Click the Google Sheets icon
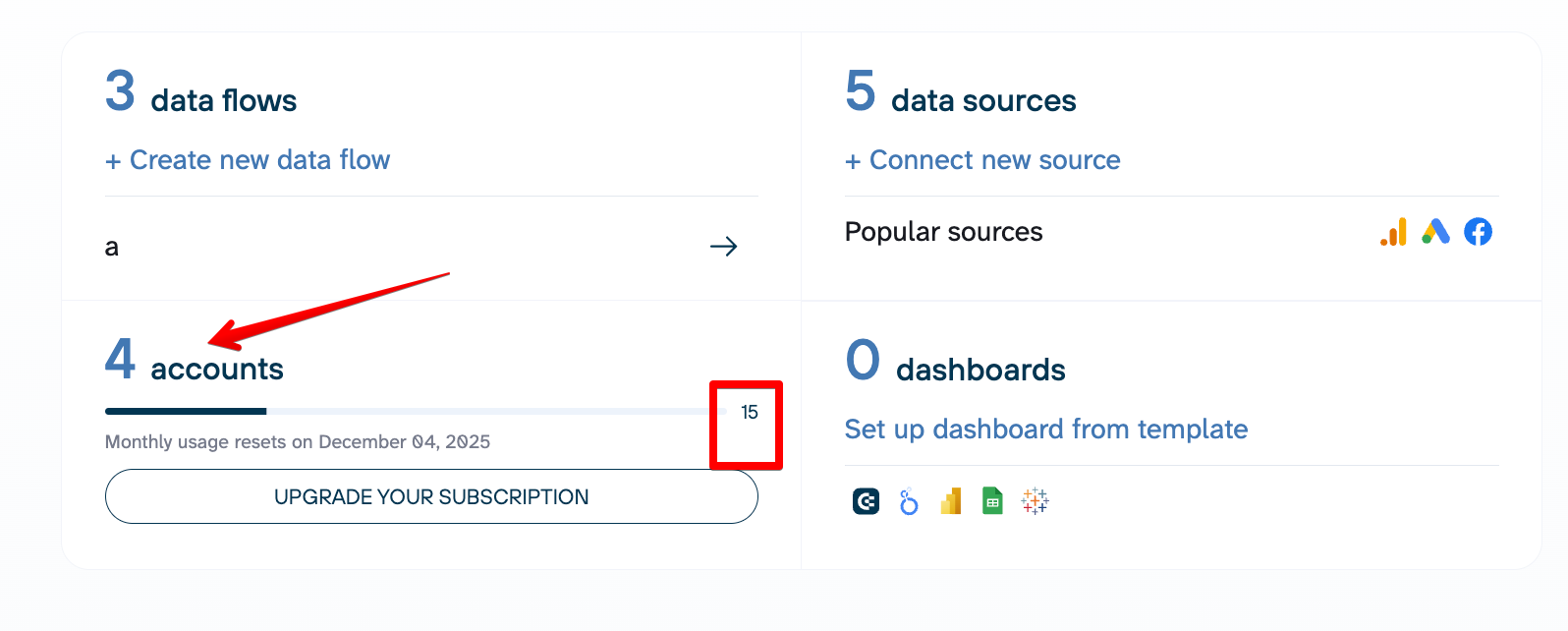Image resolution: width=1568 pixels, height=631 pixels. pyautogui.click(x=992, y=501)
